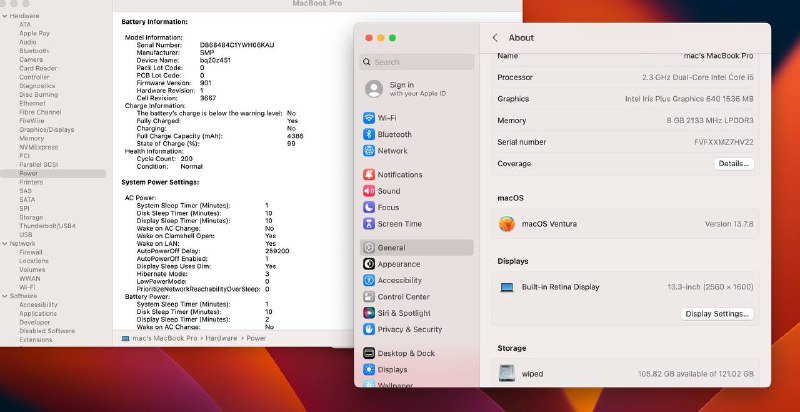The image size is (800, 412).
Task: Open Screen Time settings
Action: tap(399, 224)
